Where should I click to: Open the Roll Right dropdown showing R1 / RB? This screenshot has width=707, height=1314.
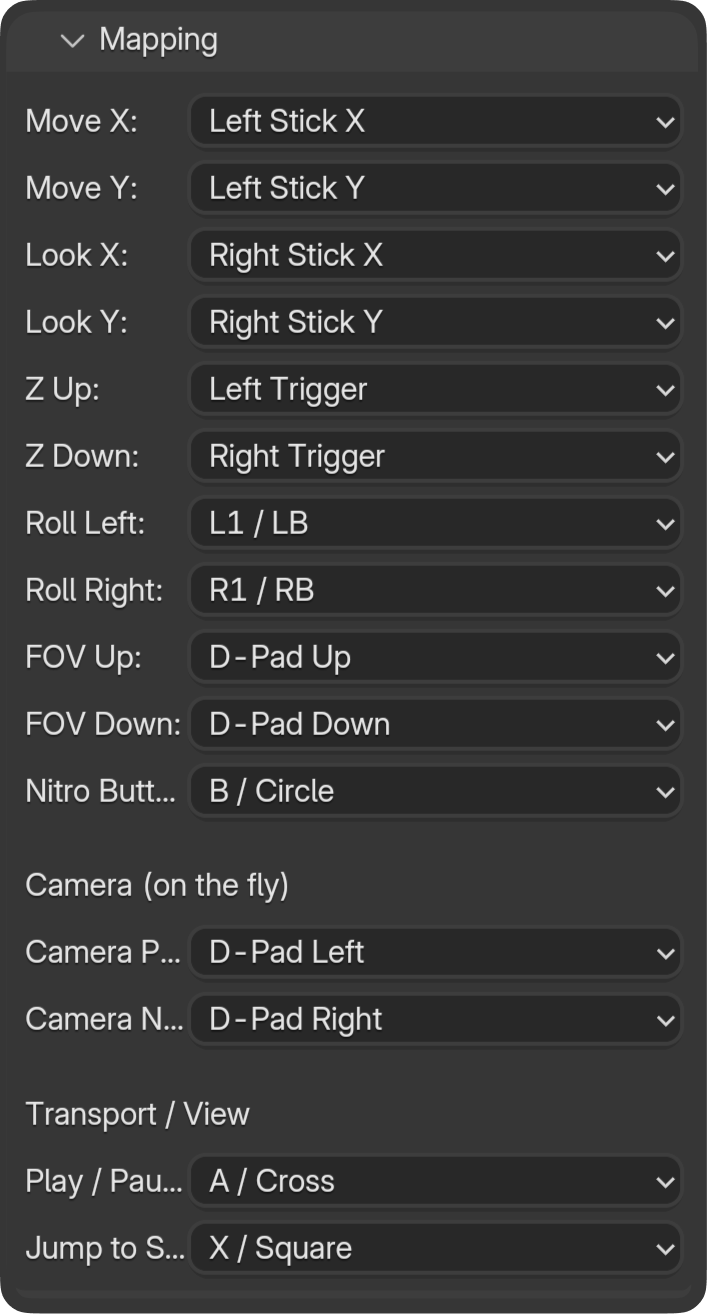pos(435,590)
